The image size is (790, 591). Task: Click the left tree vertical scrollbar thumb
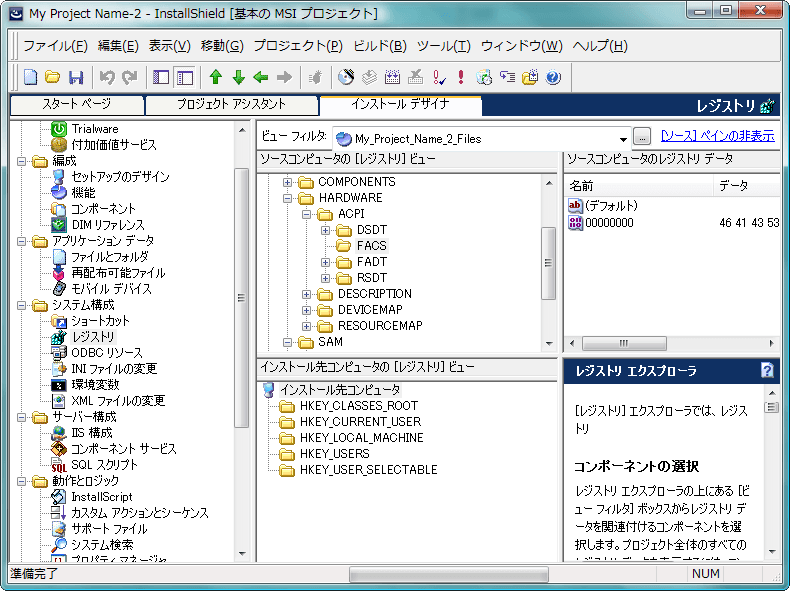[241, 298]
